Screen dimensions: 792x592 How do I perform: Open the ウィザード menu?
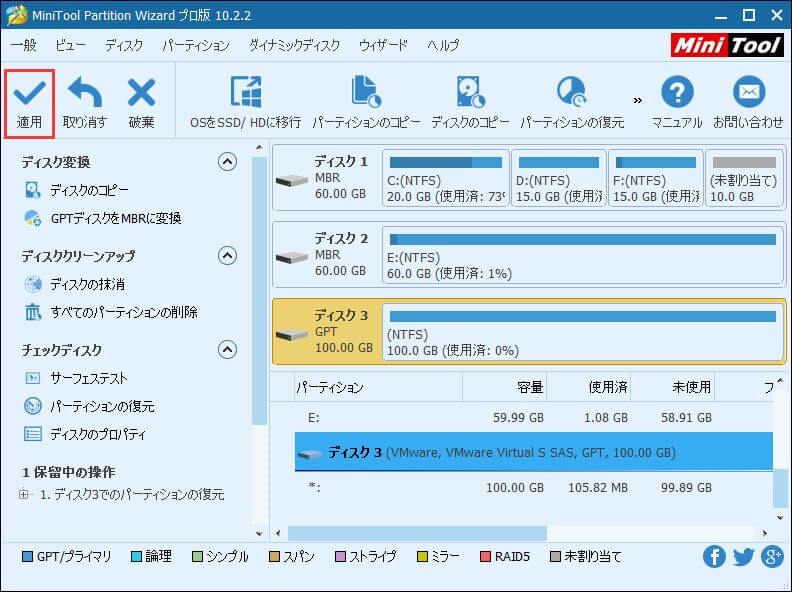coord(383,45)
